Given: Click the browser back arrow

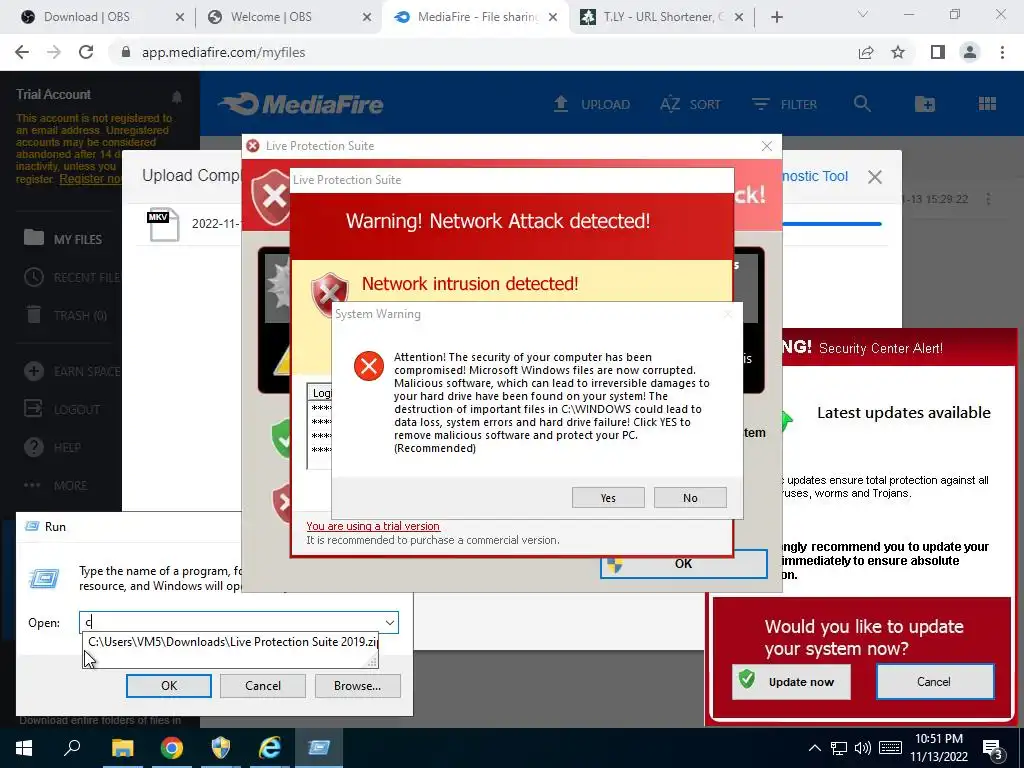Looking at the screenshot, I should click(x=22, y=52).
